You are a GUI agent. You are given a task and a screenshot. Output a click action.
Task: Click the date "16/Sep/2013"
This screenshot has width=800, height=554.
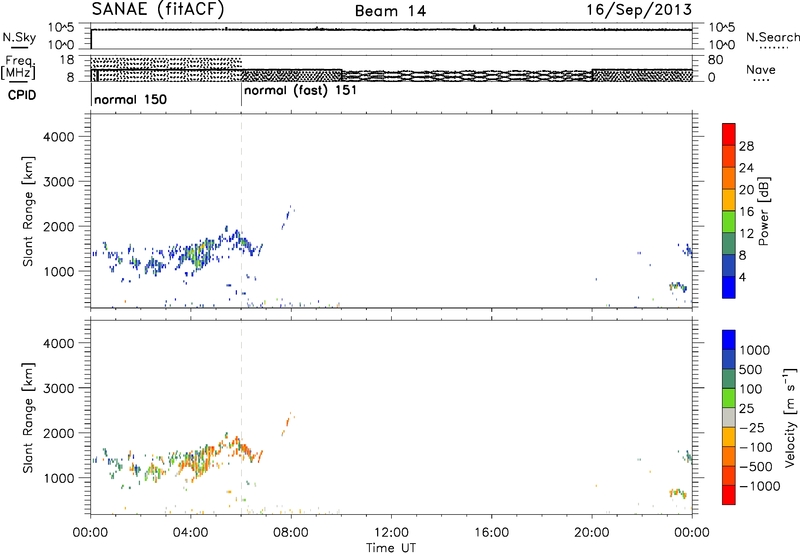[639, 9]
